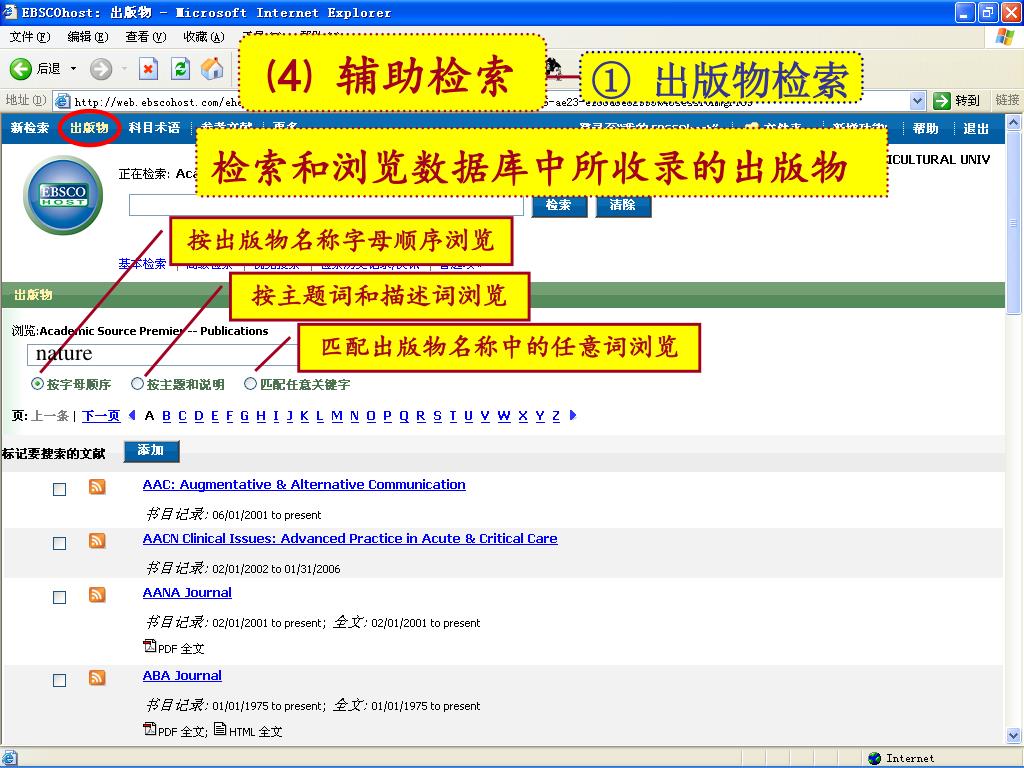Open the 编辑(E) menu
Viewport: 1024px width, 768px height.
point(88,37)
